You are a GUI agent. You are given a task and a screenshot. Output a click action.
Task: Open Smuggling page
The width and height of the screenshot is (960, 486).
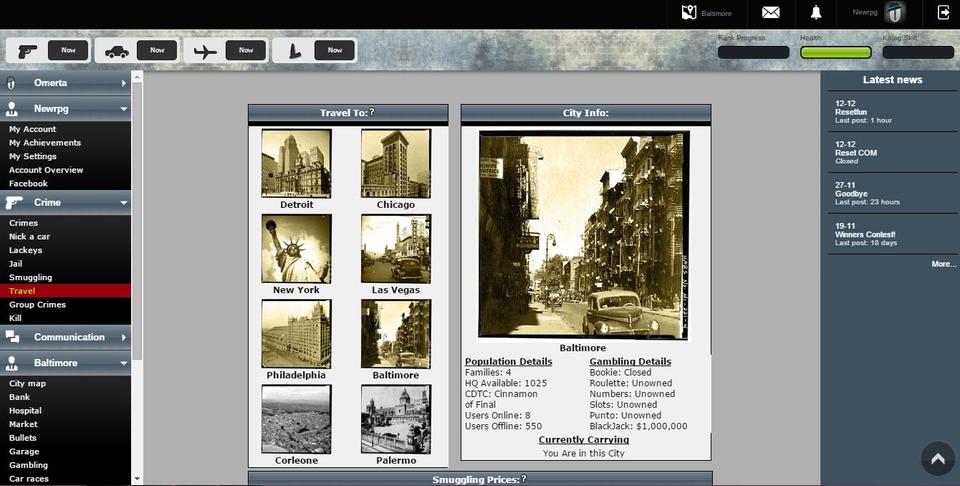(x=31, y=277)
